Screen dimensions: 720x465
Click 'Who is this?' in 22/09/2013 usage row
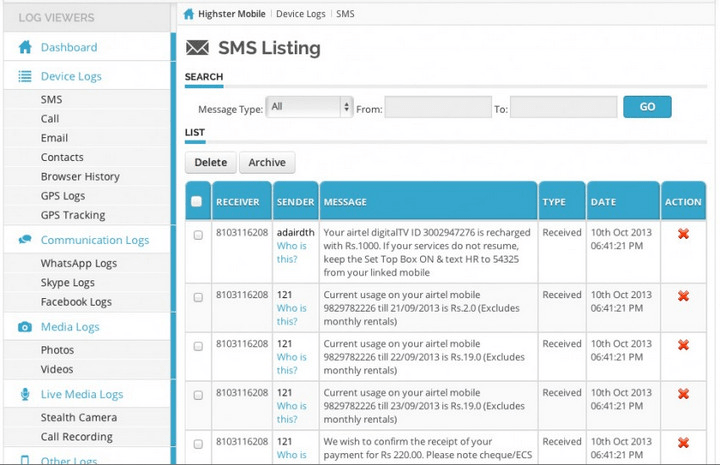point(292,364)
